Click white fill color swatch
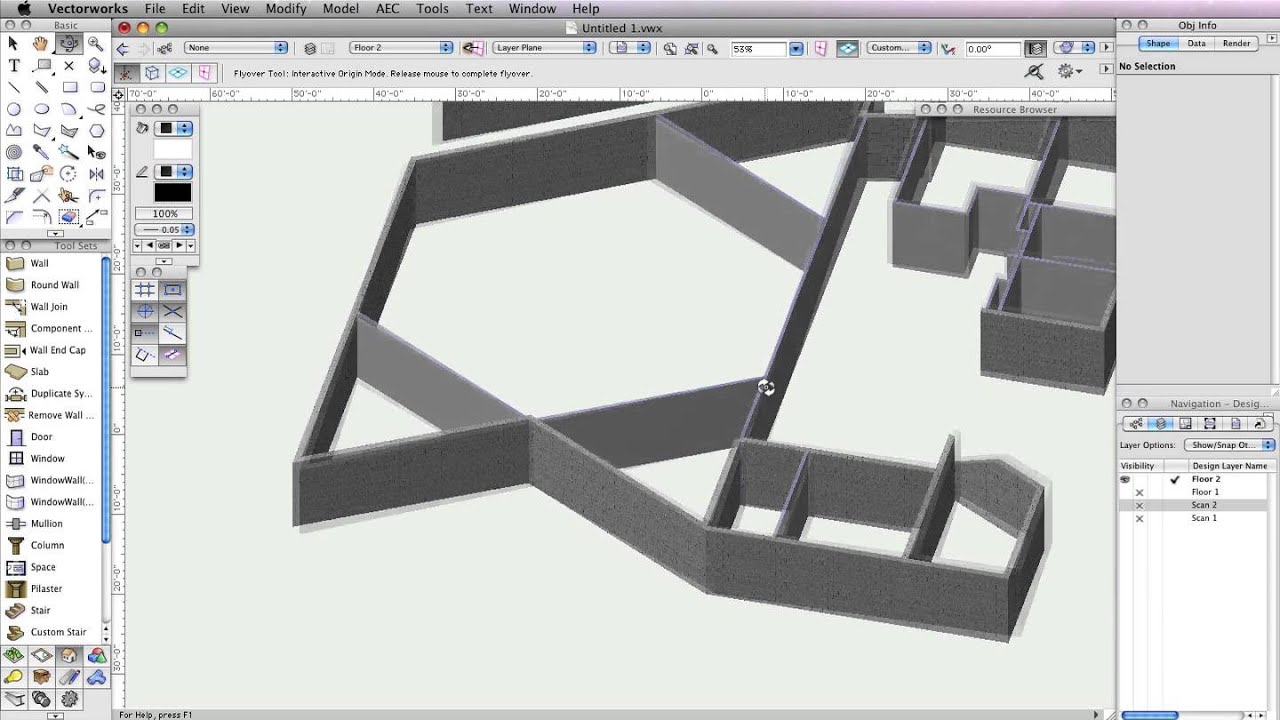Image resolution: width=1280 pixels, height=720 pixels. [x=172, y=149]
